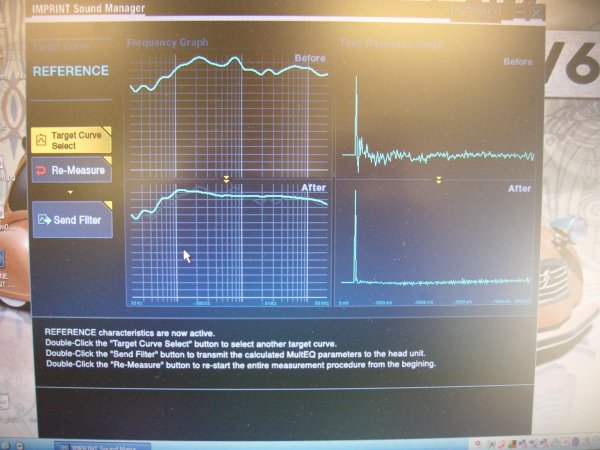This screenshot has height=450, width=600.
Task: Click the Send Filter button
Action: [73, 220]
